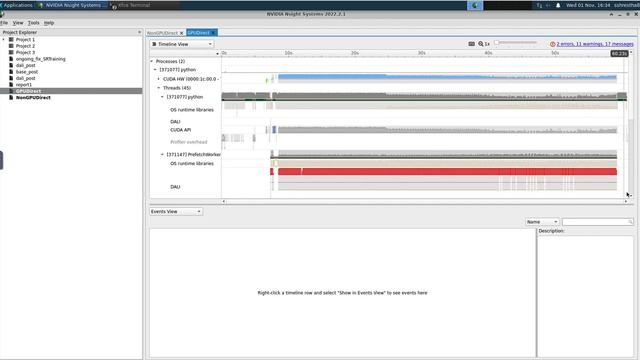
Task: Select the GPUDirect report tab
Action: tap(199, 33)
